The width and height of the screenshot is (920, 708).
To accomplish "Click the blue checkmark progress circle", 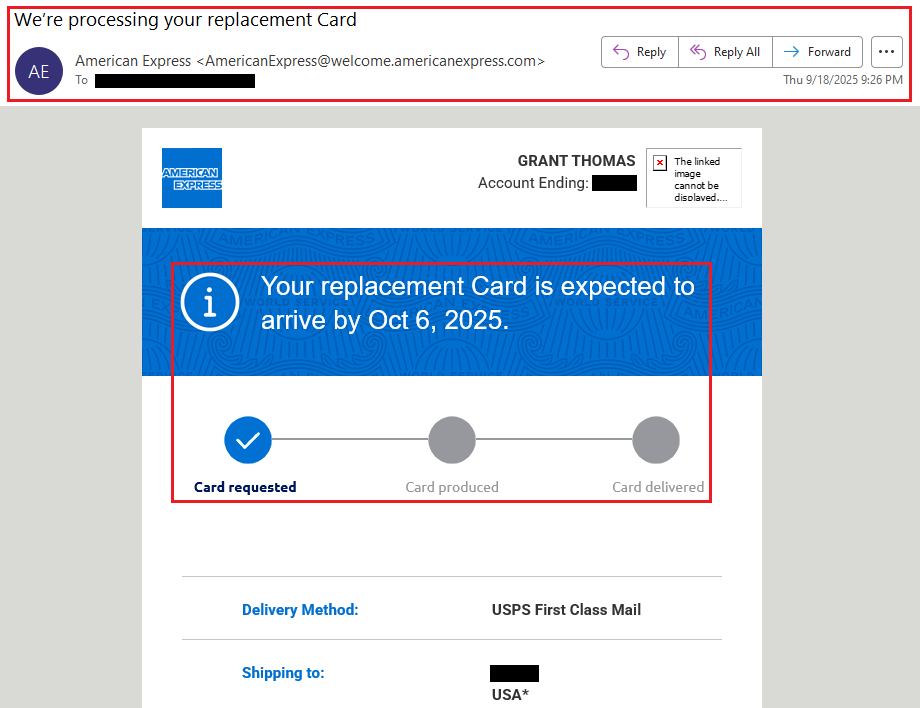I will coord(248,439).
